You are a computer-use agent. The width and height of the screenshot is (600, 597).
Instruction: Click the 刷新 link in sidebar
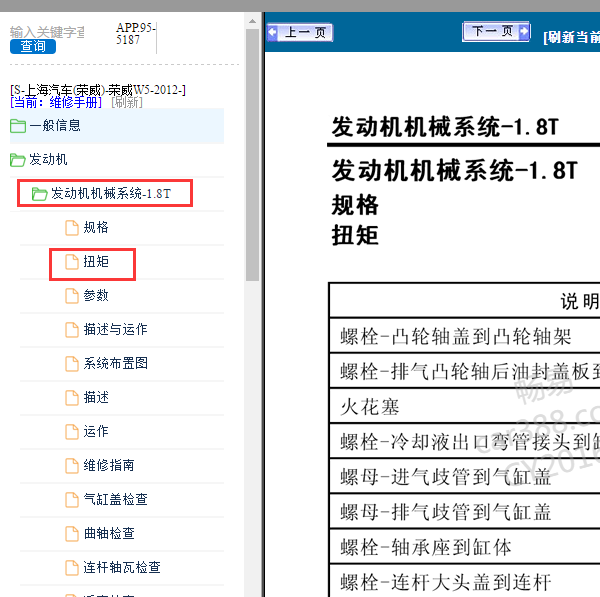[127, 102]
